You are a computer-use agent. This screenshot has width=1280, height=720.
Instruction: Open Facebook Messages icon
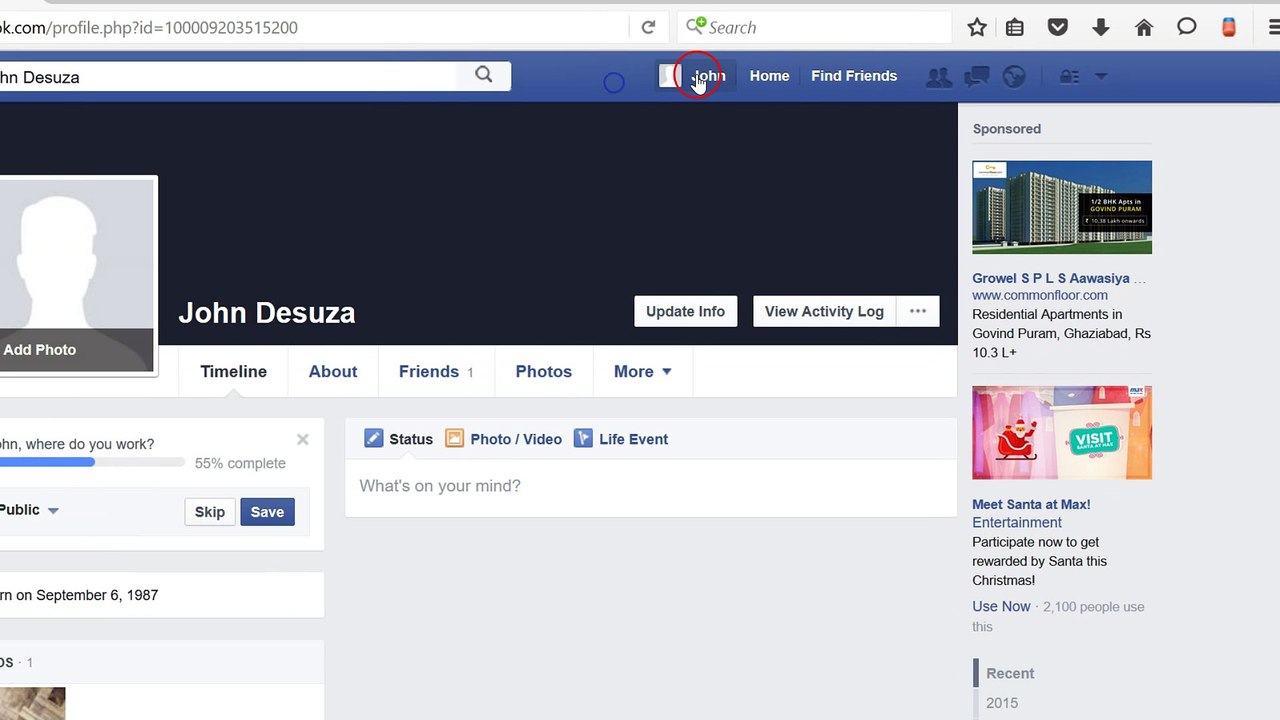[977, 76]
